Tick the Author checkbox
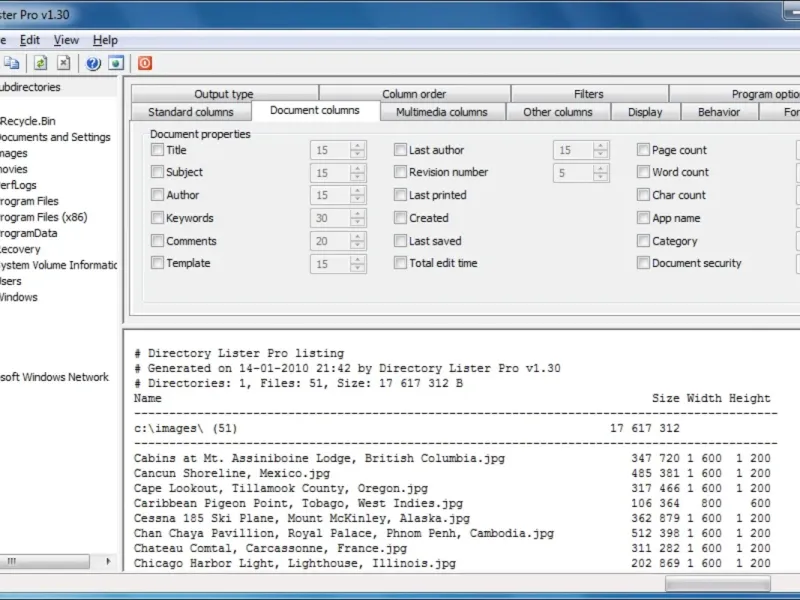800x600 pixels. click(157, 194)
